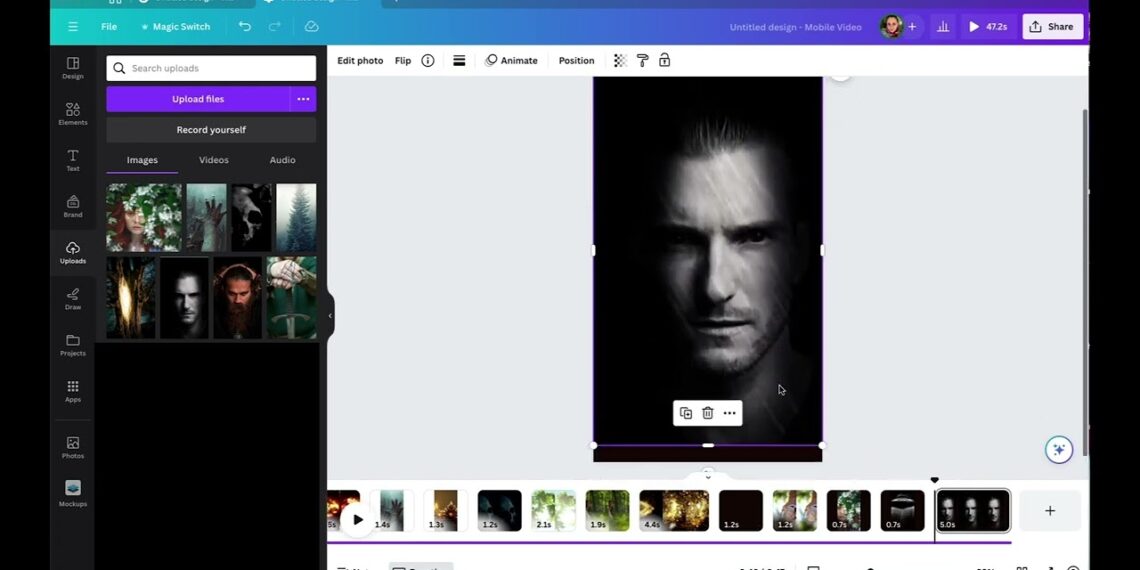Open the Mockups sidebar panel

(x=73, y=494)
